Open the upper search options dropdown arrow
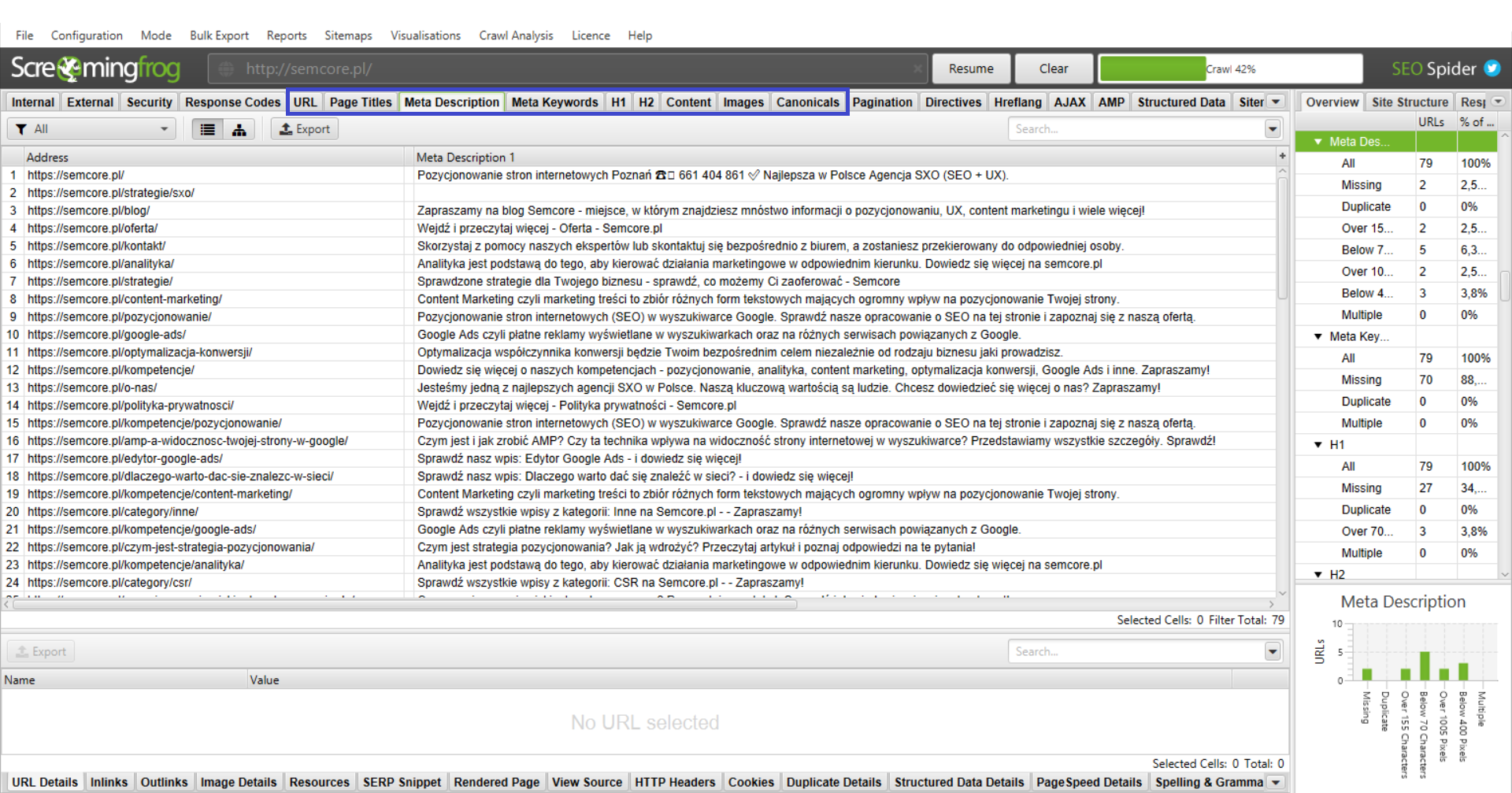The width and height of the screenshot is (1512, 793). [1273, 129]
